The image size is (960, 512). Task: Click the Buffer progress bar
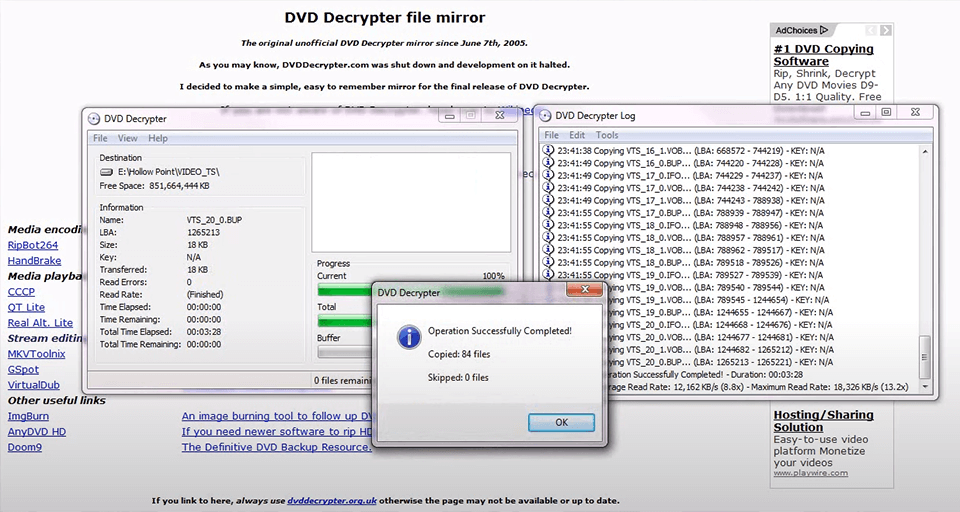coord(344,352)
